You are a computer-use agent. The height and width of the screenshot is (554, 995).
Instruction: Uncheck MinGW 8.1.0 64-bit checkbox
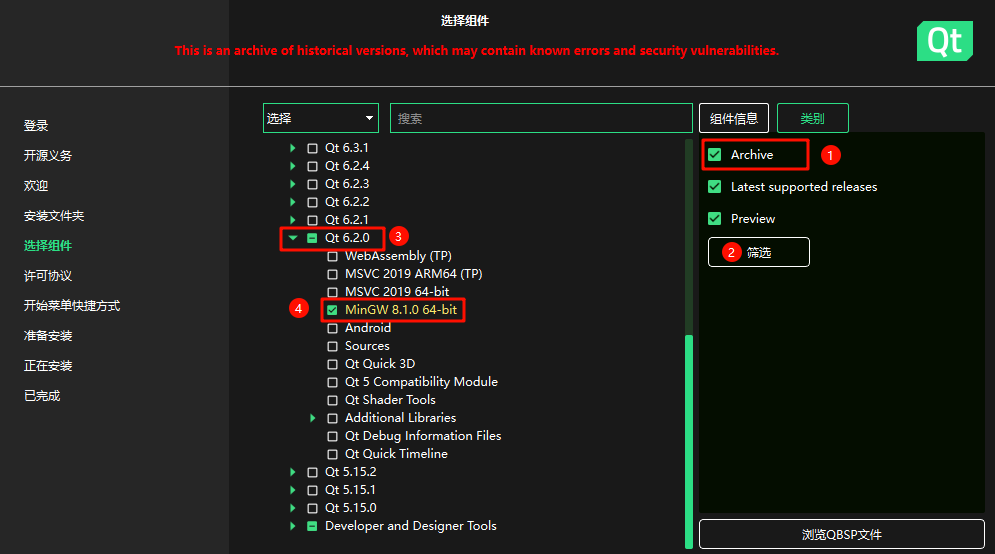click(332, 310)
